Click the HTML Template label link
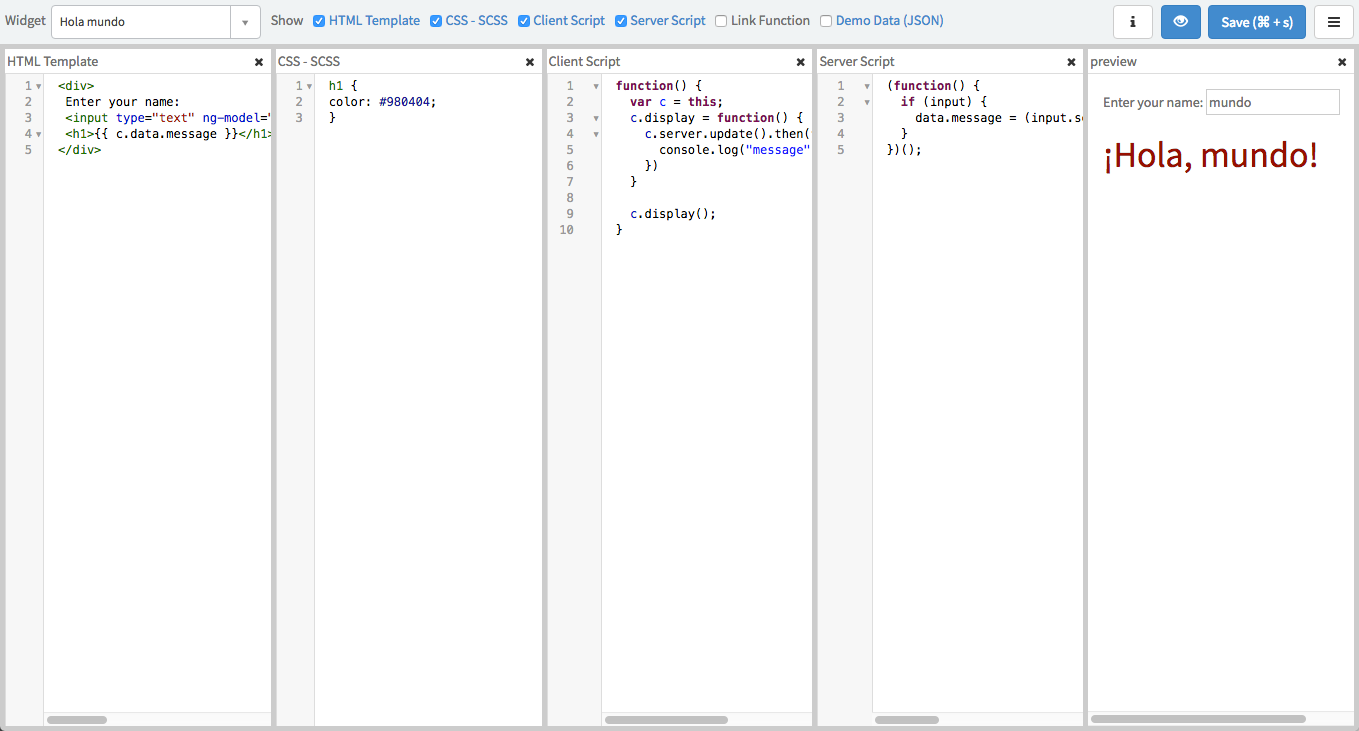This screenshot has width=1359, height=731. (x=374, y=21)
